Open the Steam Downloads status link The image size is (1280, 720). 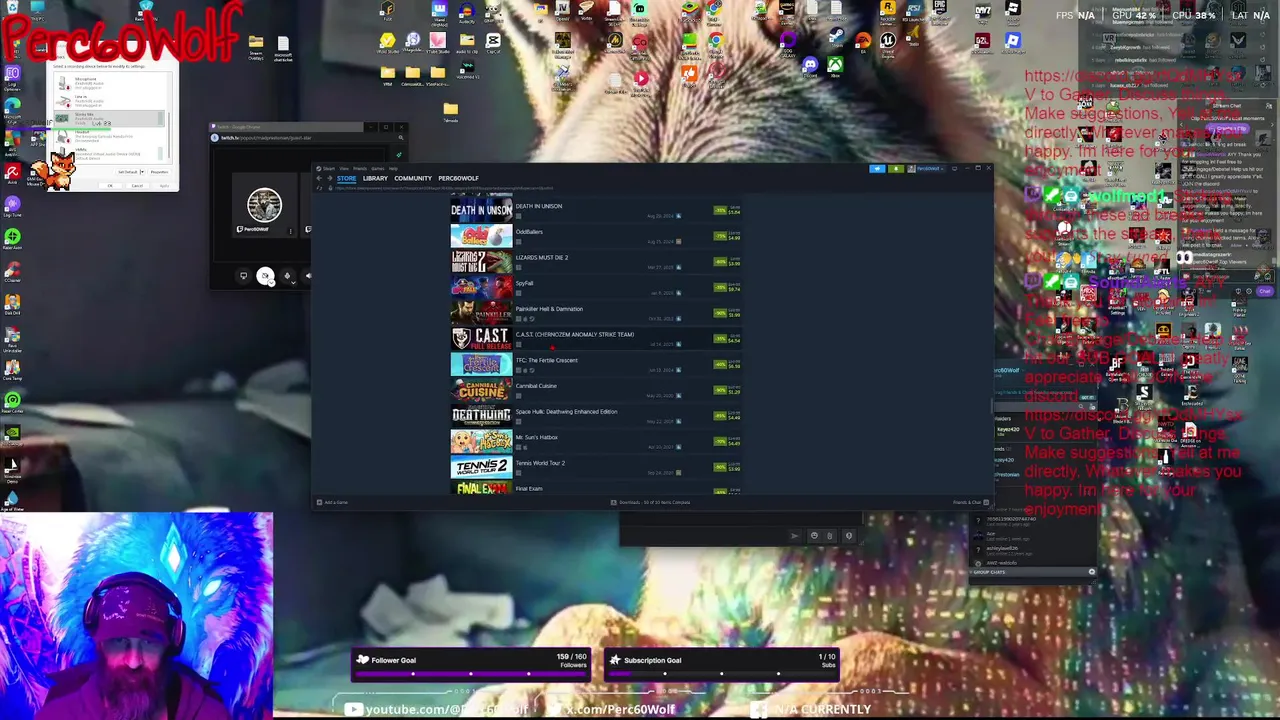[x=650, y=502]
